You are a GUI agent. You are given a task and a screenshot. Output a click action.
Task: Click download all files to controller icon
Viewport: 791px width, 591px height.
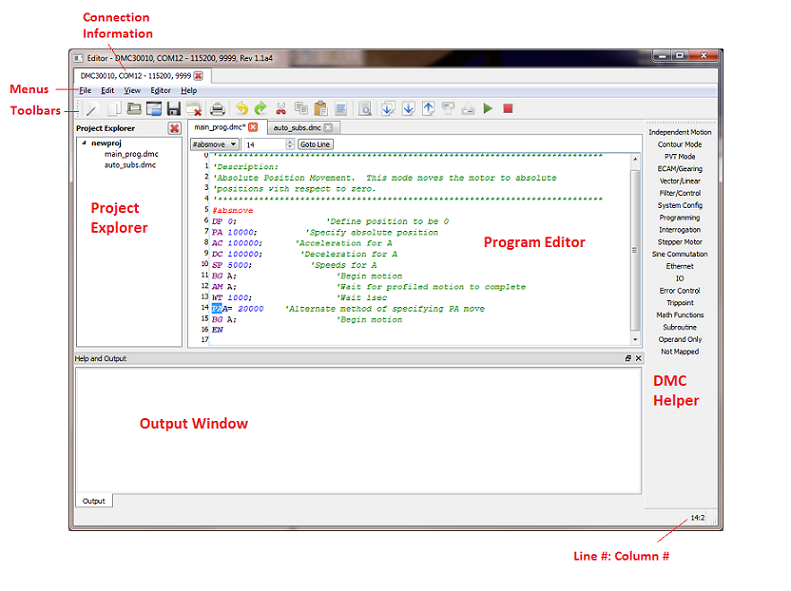click(x=388, y=108)
